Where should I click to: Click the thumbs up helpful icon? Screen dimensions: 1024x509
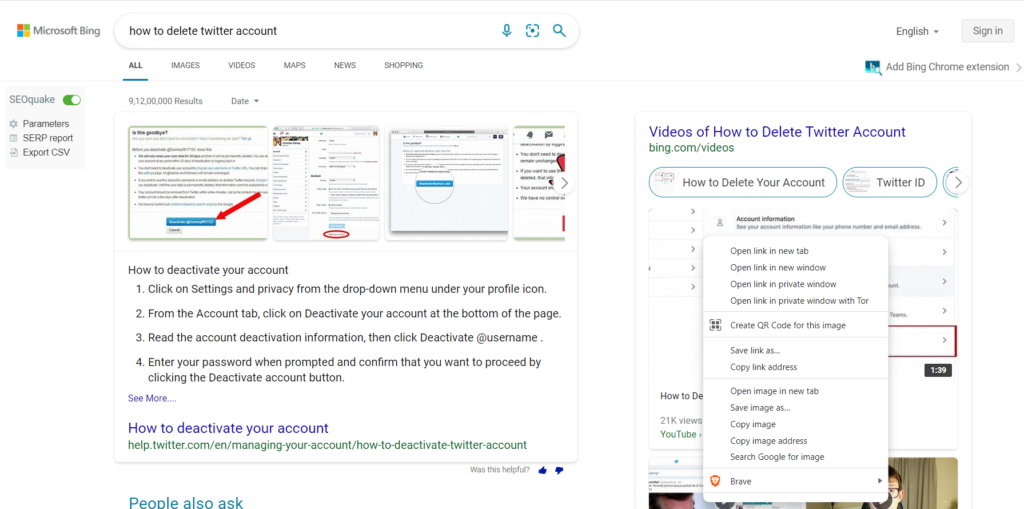(542, 470)
